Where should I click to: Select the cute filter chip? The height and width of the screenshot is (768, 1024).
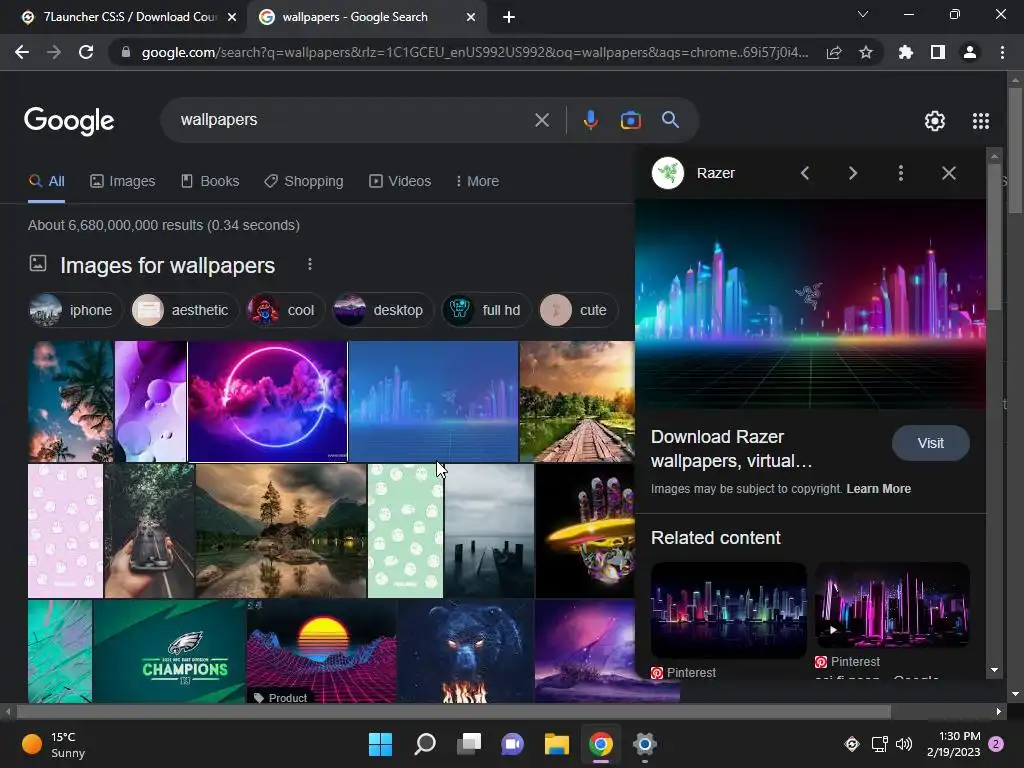click(578, 310)
